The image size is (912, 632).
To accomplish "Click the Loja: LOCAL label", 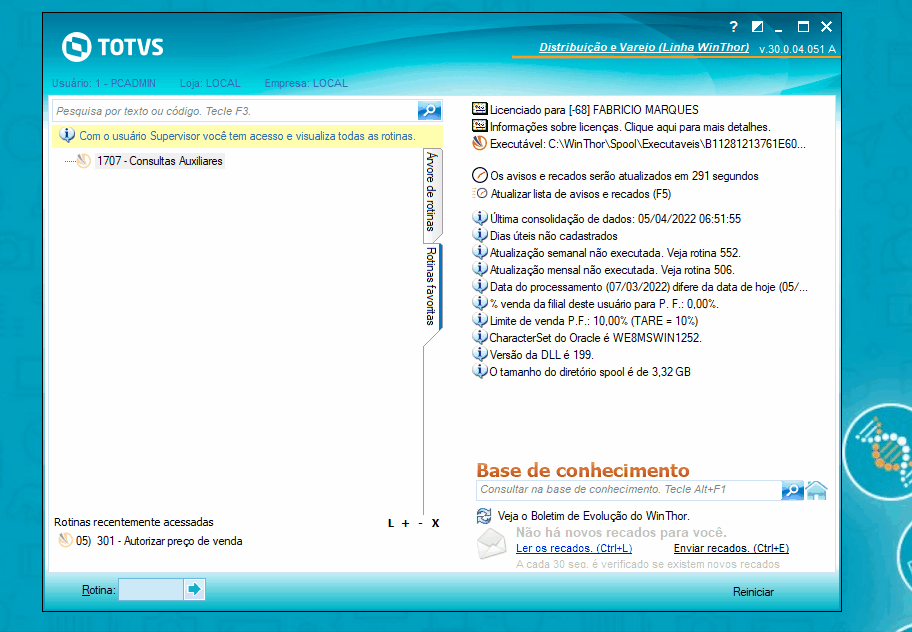I will click(x=210, y=83).
